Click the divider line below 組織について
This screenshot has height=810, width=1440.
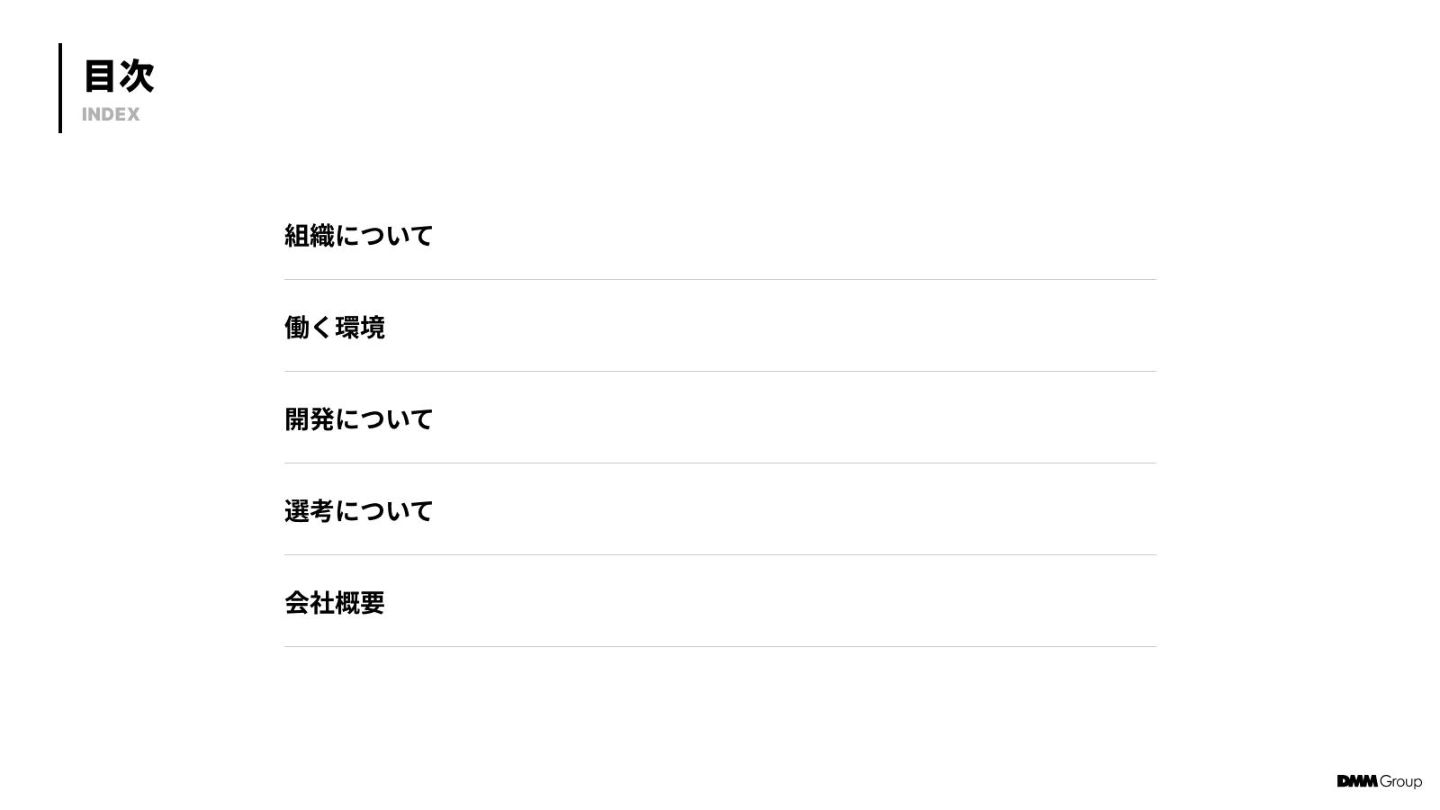click(720, 280)
